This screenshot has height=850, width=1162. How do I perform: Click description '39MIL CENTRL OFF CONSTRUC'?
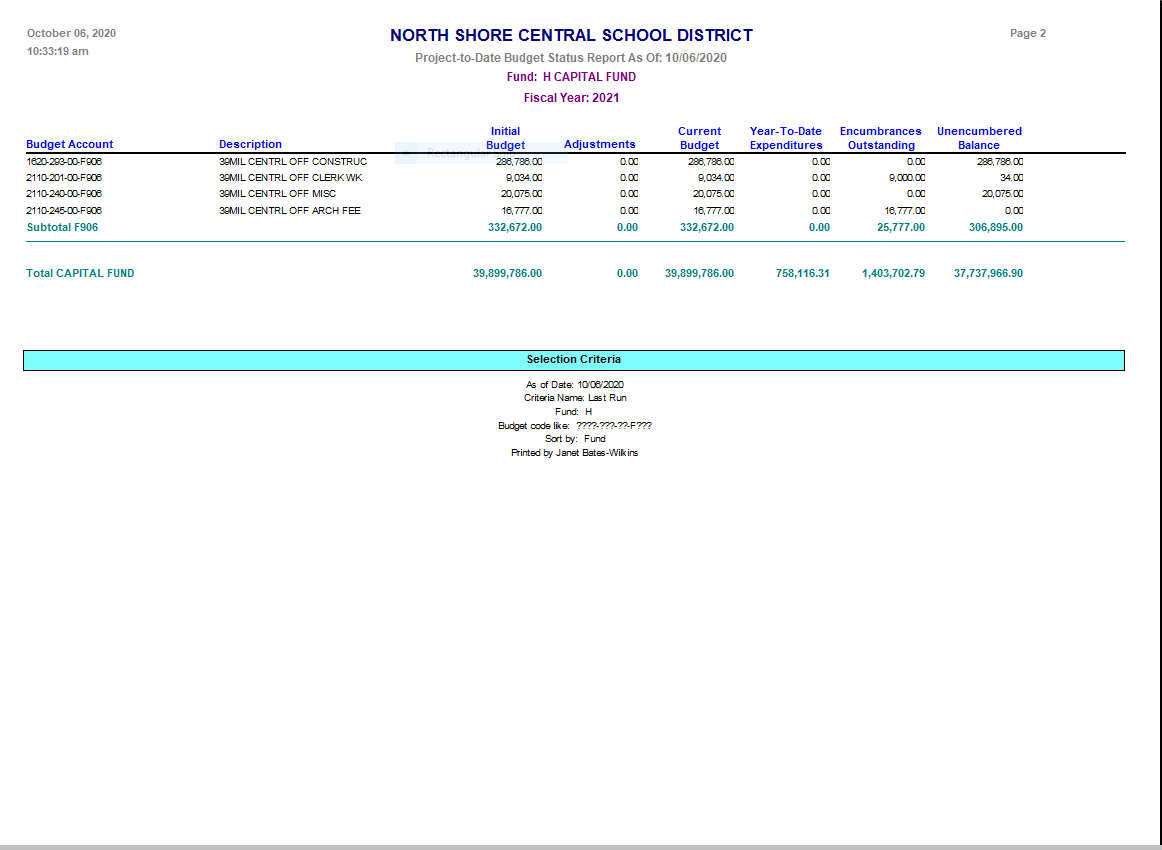pos(293,162)
